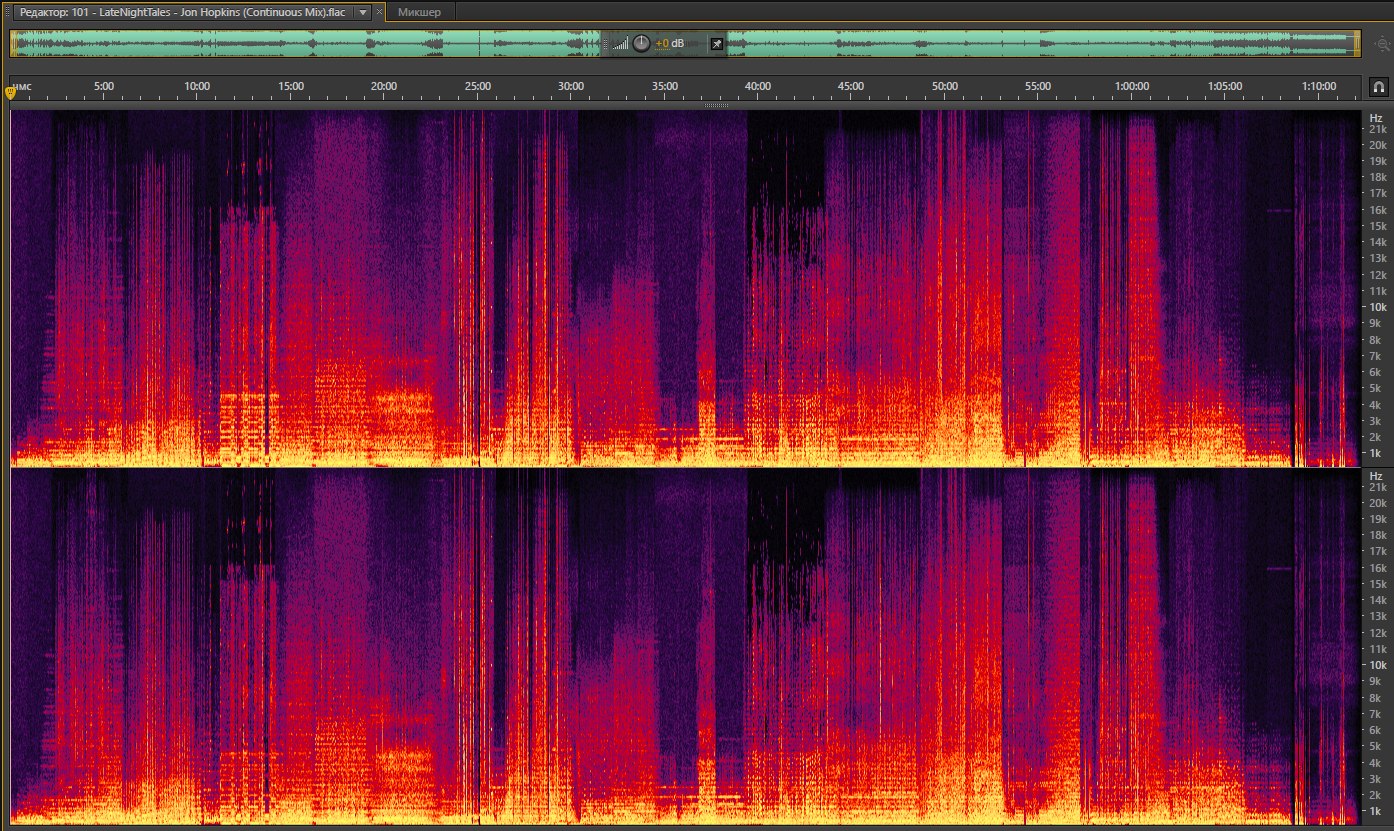Click right handle of overview navigator

click(1357, 43)
